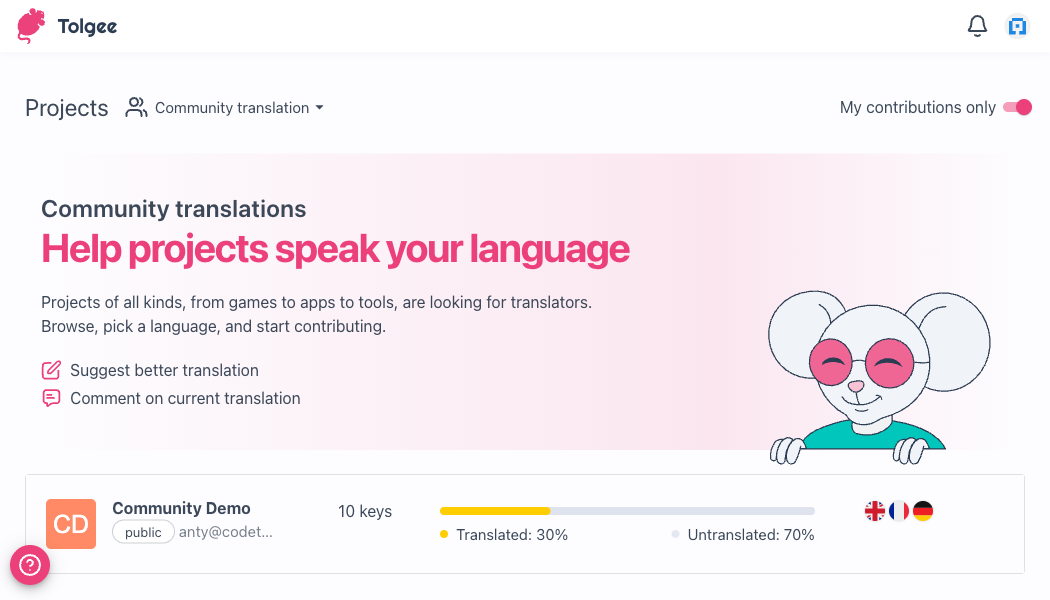Click the French flag language icon
This screenshot has width=1050, height=600.
point(899,511)
